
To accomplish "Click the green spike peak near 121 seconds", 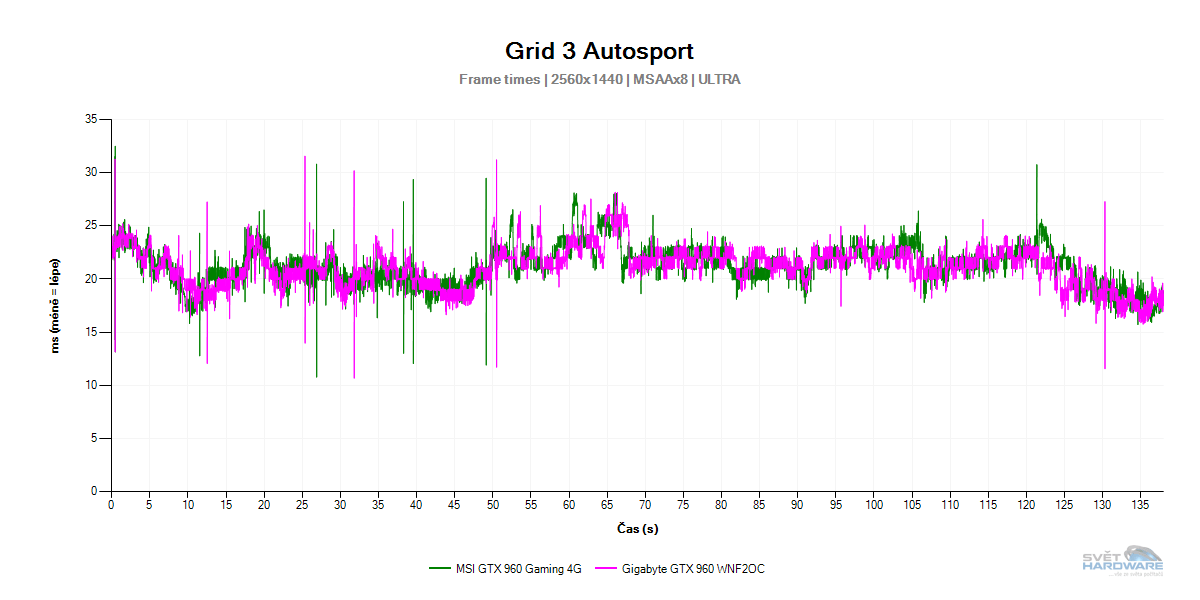I will tap(1036, 166).
